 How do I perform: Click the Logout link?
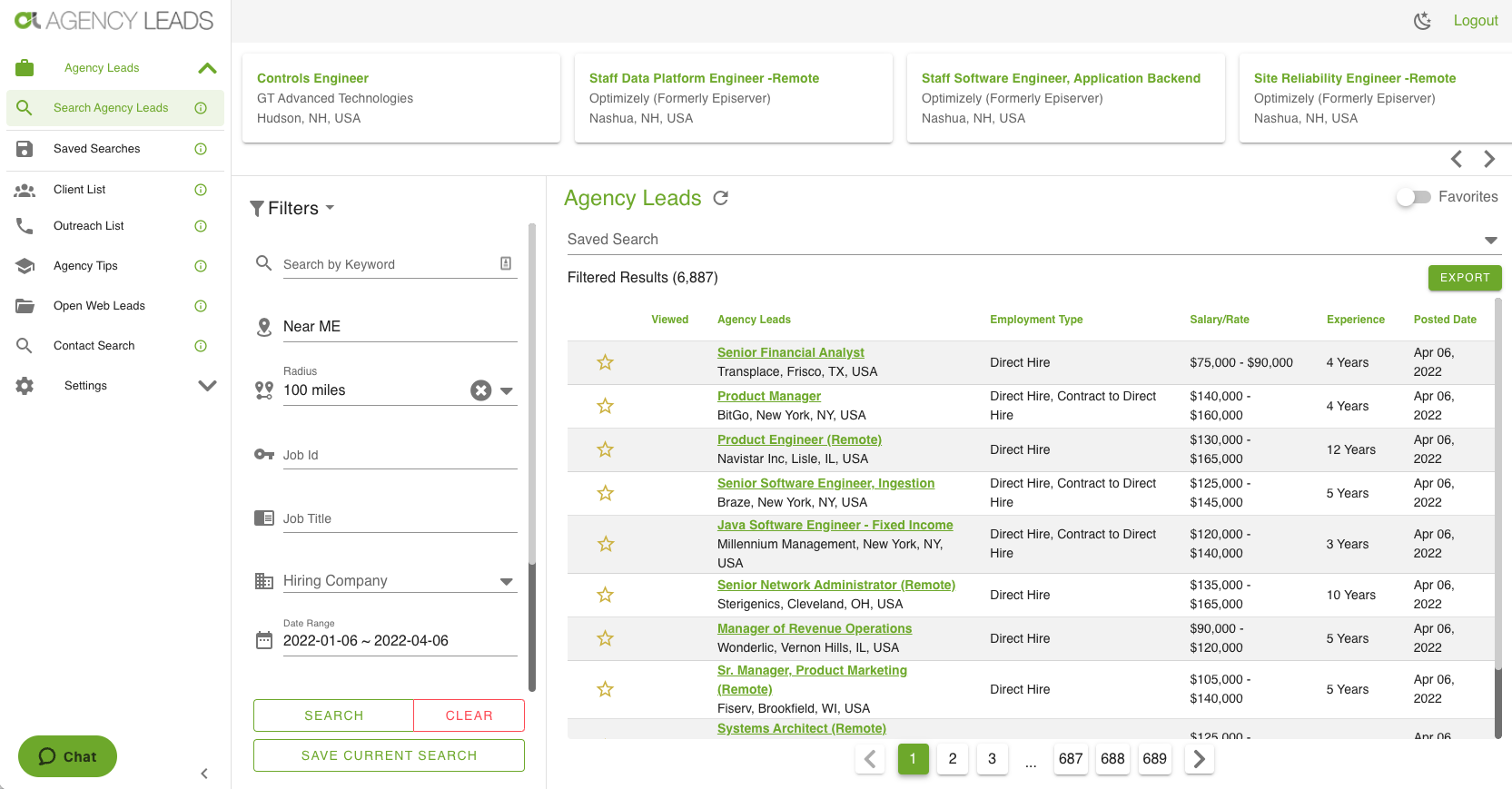pos(1476,21)
